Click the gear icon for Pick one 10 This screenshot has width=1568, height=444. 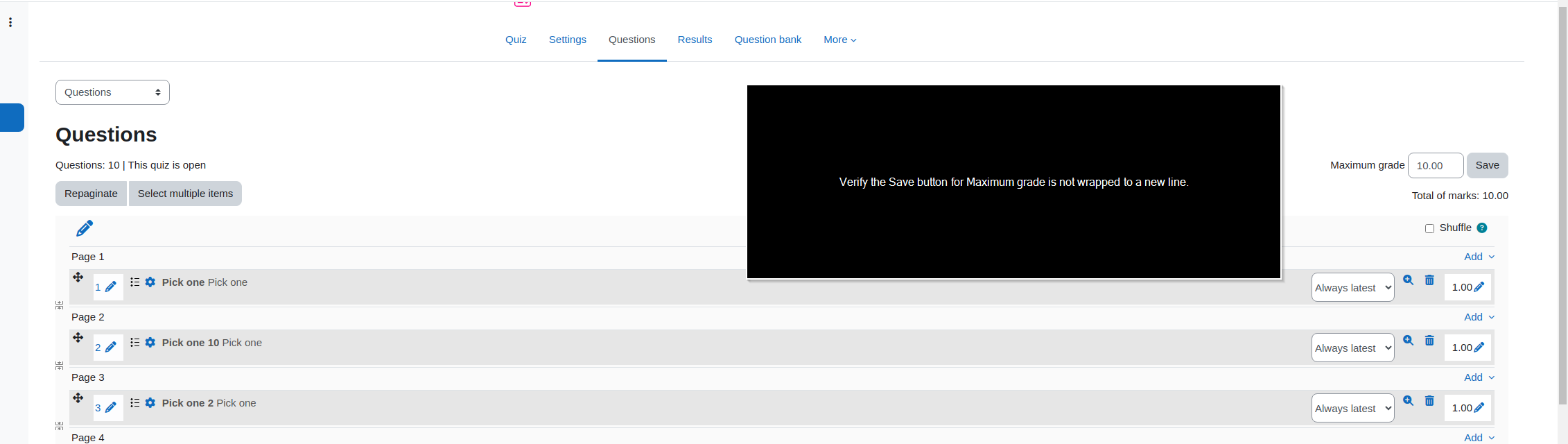[x=150, y=343]
